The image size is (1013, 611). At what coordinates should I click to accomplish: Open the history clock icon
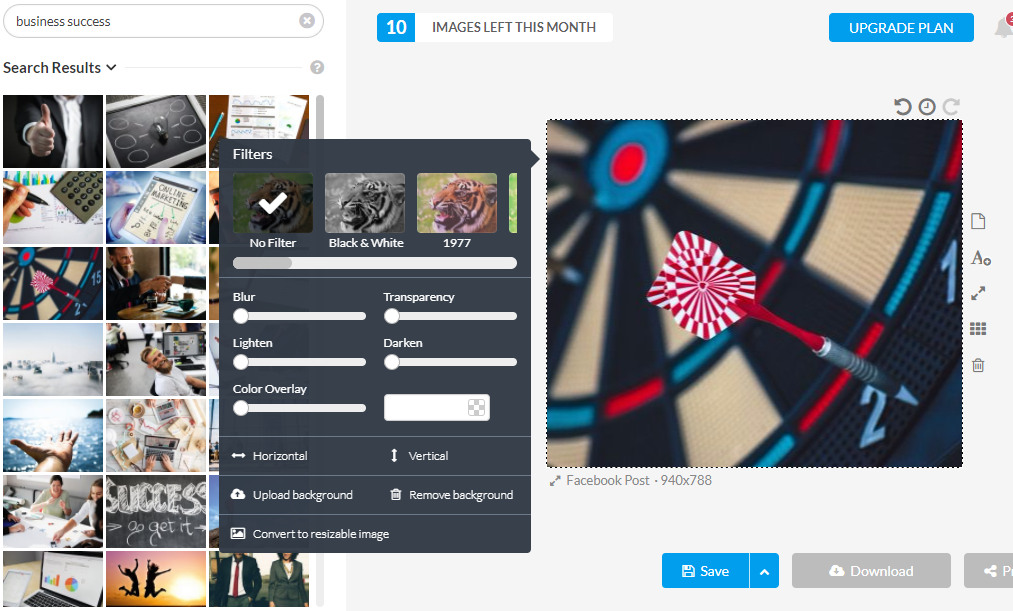927,107
